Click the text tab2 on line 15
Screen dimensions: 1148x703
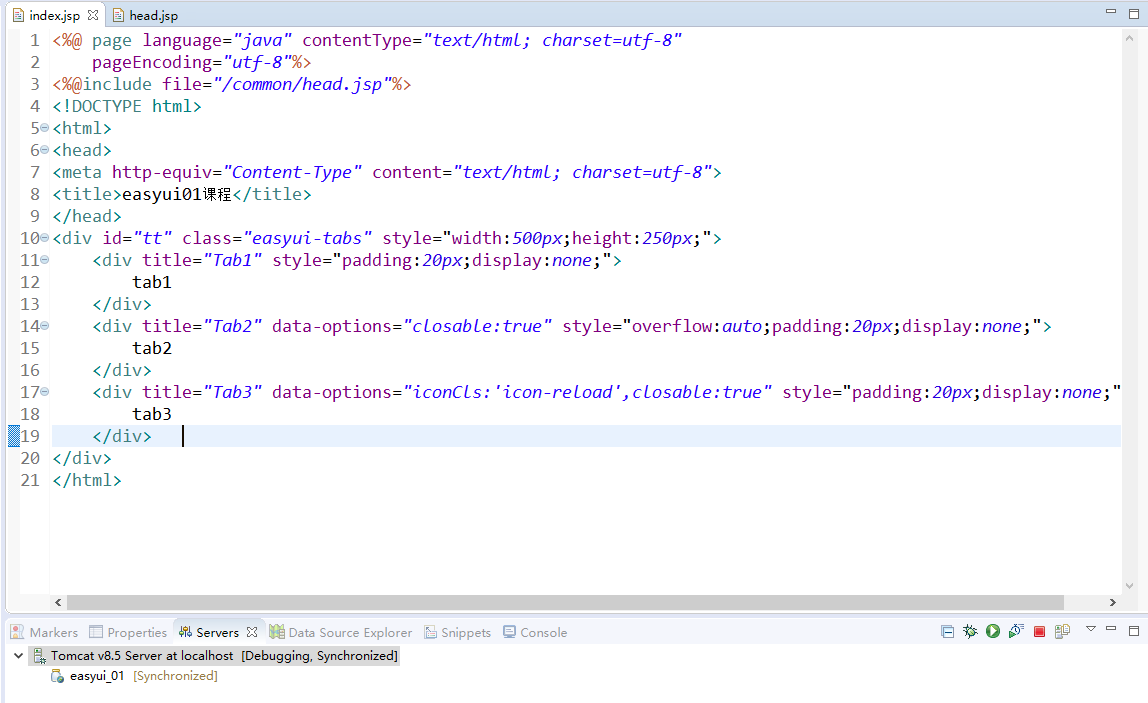(x=152, y=348)
